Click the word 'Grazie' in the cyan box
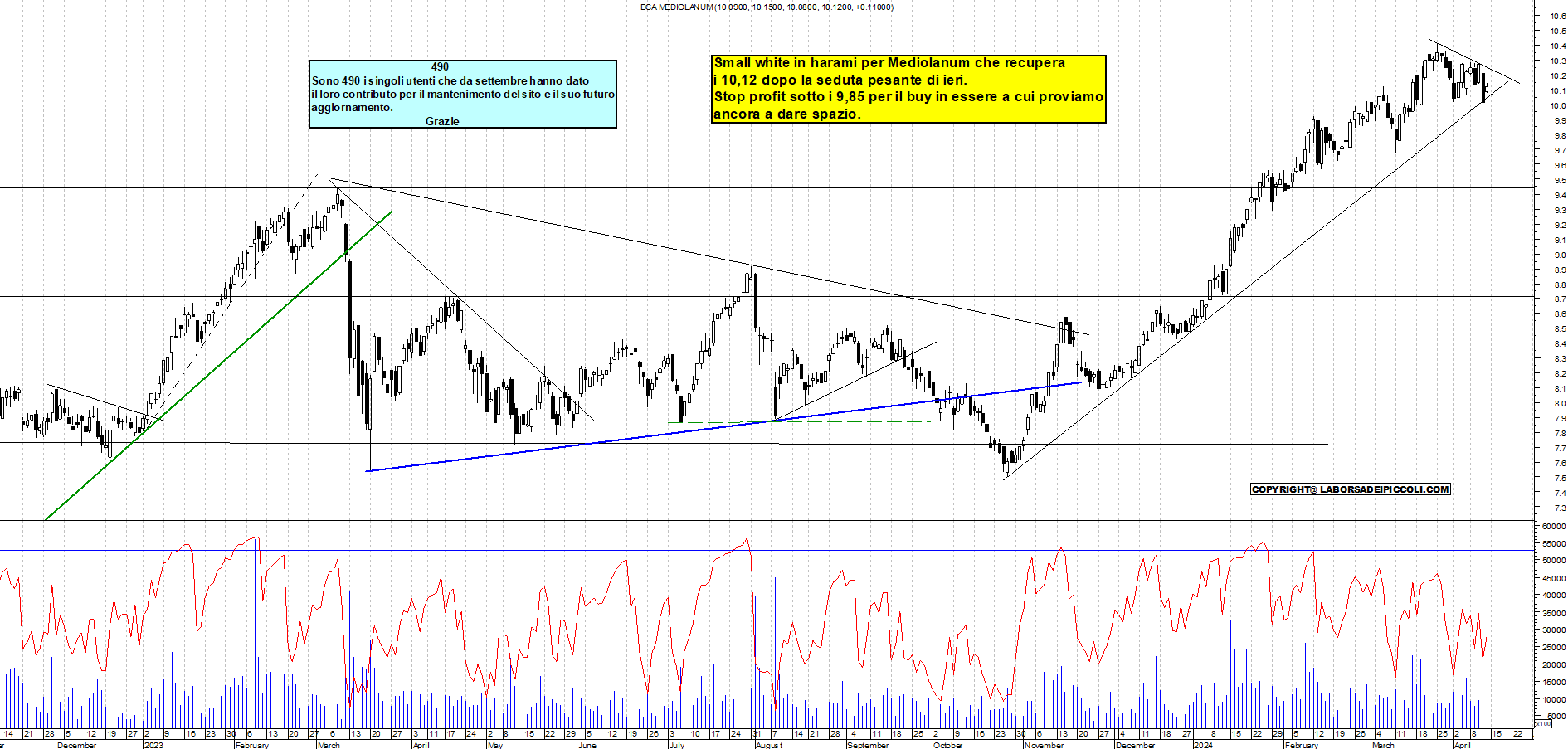 pos(442,121)
